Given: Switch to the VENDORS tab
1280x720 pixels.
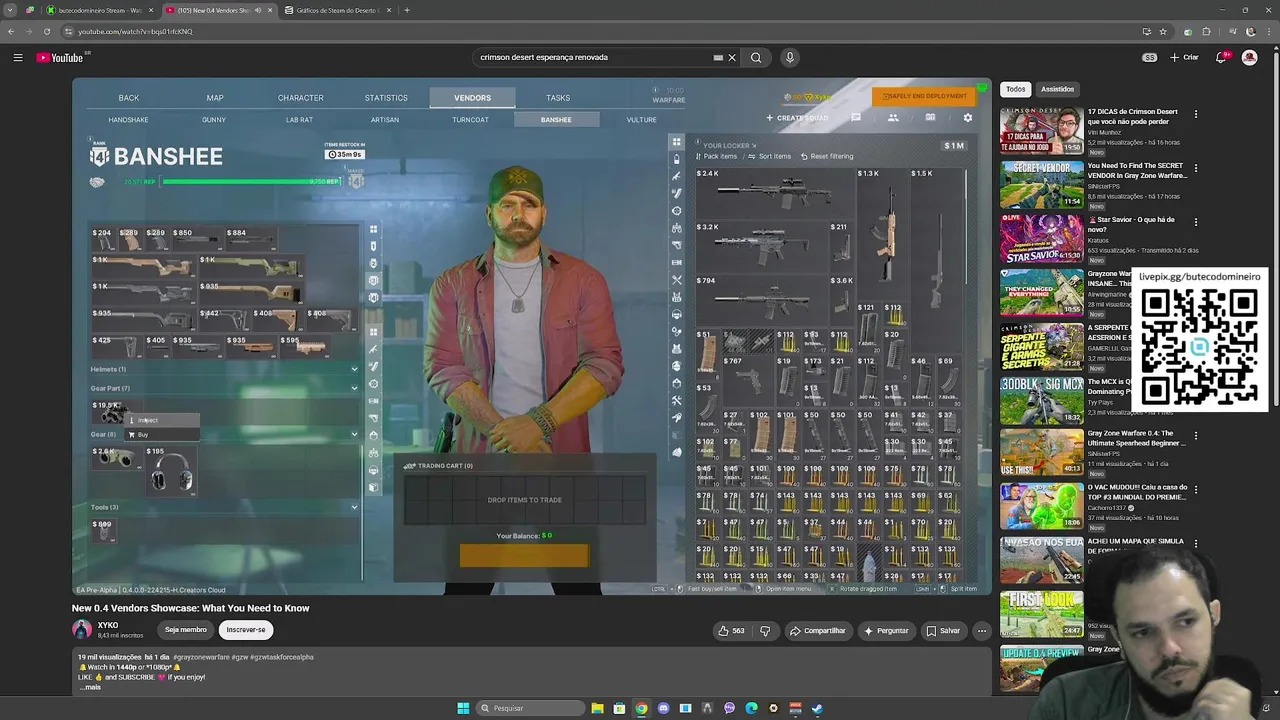Looking at the screenshot, I should tap(472, 98).
